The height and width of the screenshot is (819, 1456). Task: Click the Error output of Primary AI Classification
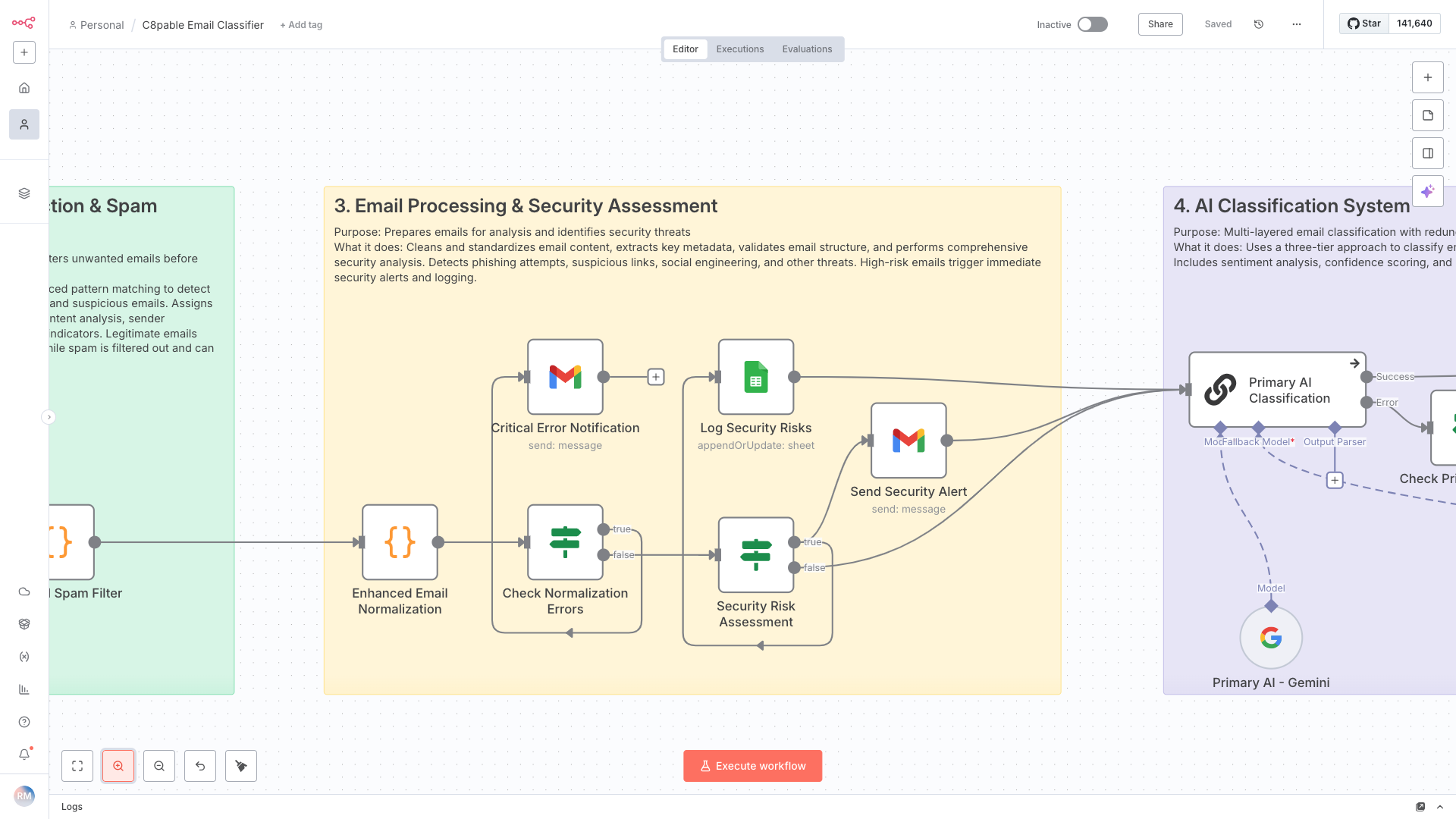point(1367,403)
